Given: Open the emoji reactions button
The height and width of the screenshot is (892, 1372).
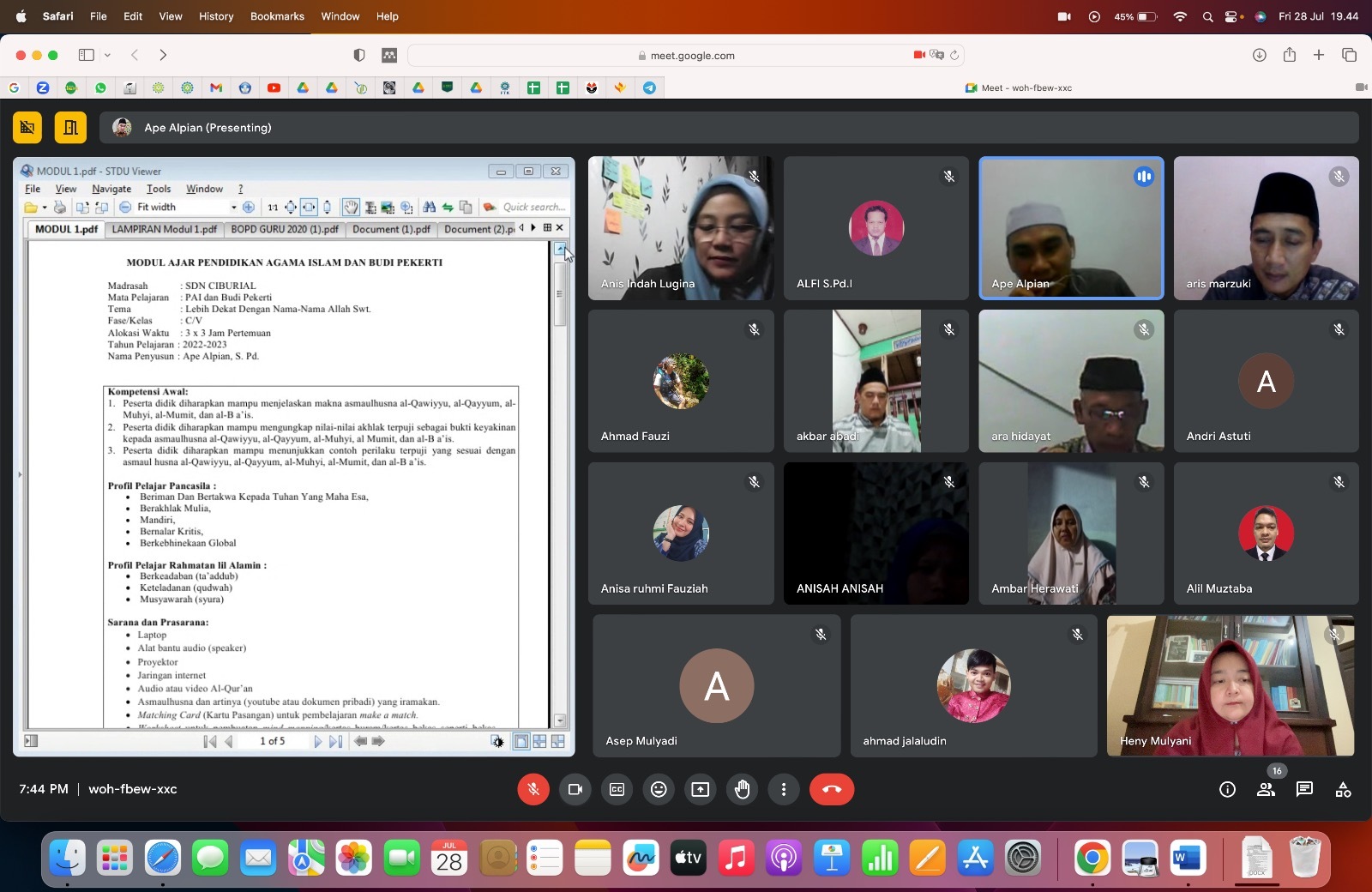Looking at the screenshot, I should coord(659,789).
